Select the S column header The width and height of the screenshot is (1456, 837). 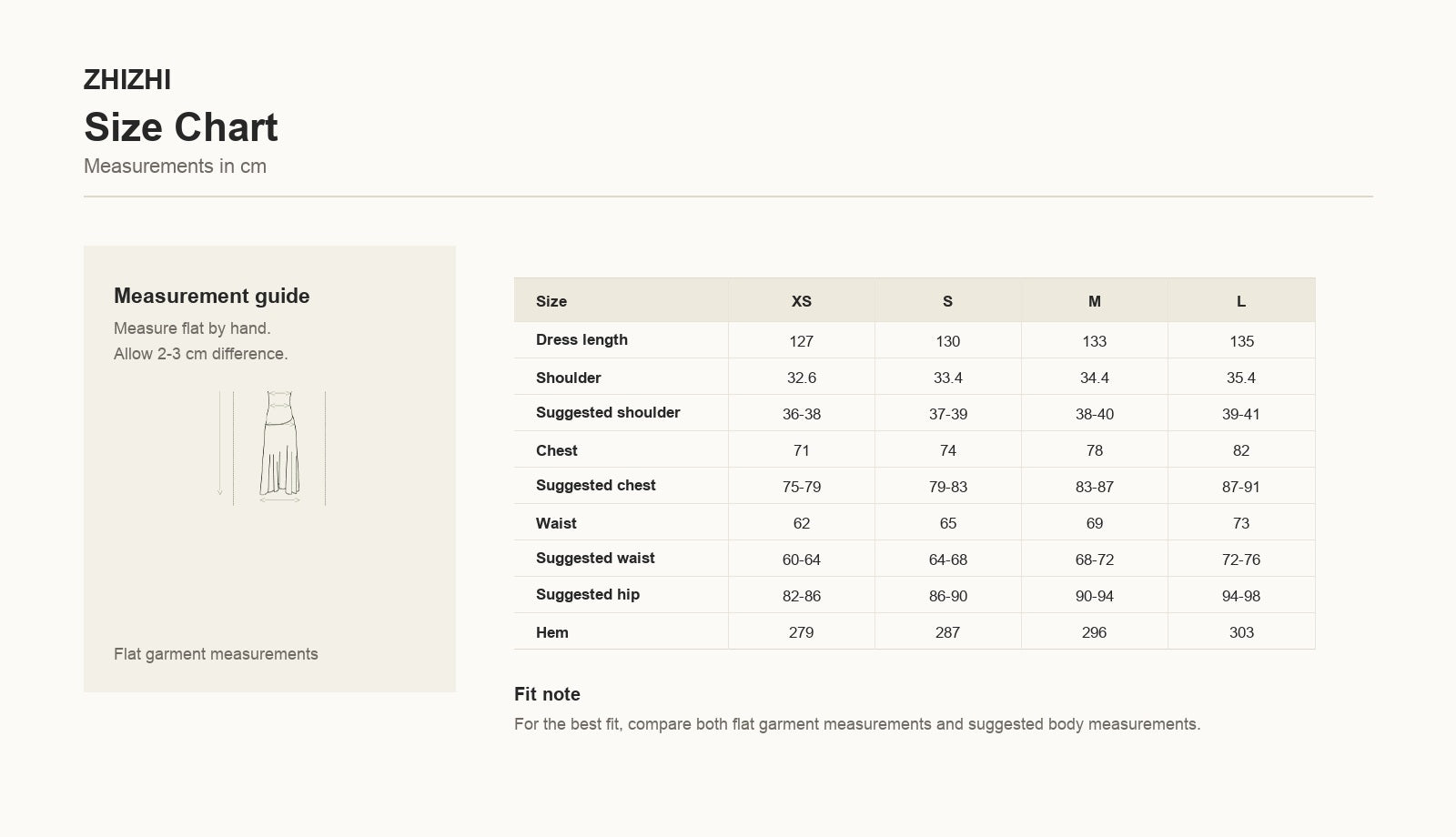[x=948, y=301]
